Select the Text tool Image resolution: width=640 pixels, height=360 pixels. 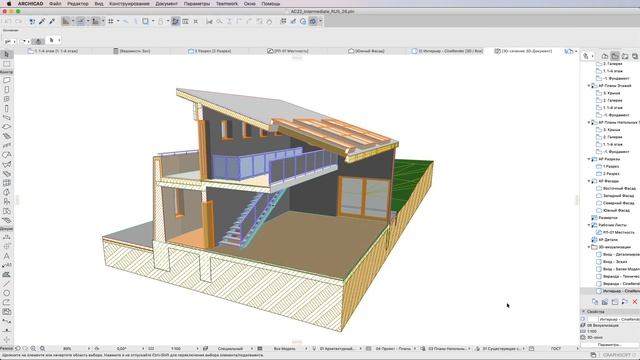[7, 256]
